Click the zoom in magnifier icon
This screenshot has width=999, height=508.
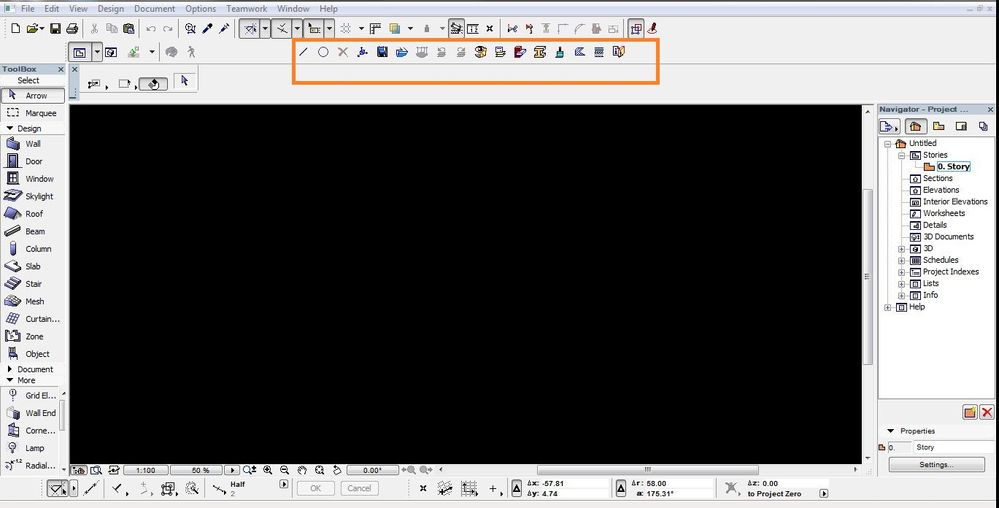pyautogui.click(x=268, y=470)
